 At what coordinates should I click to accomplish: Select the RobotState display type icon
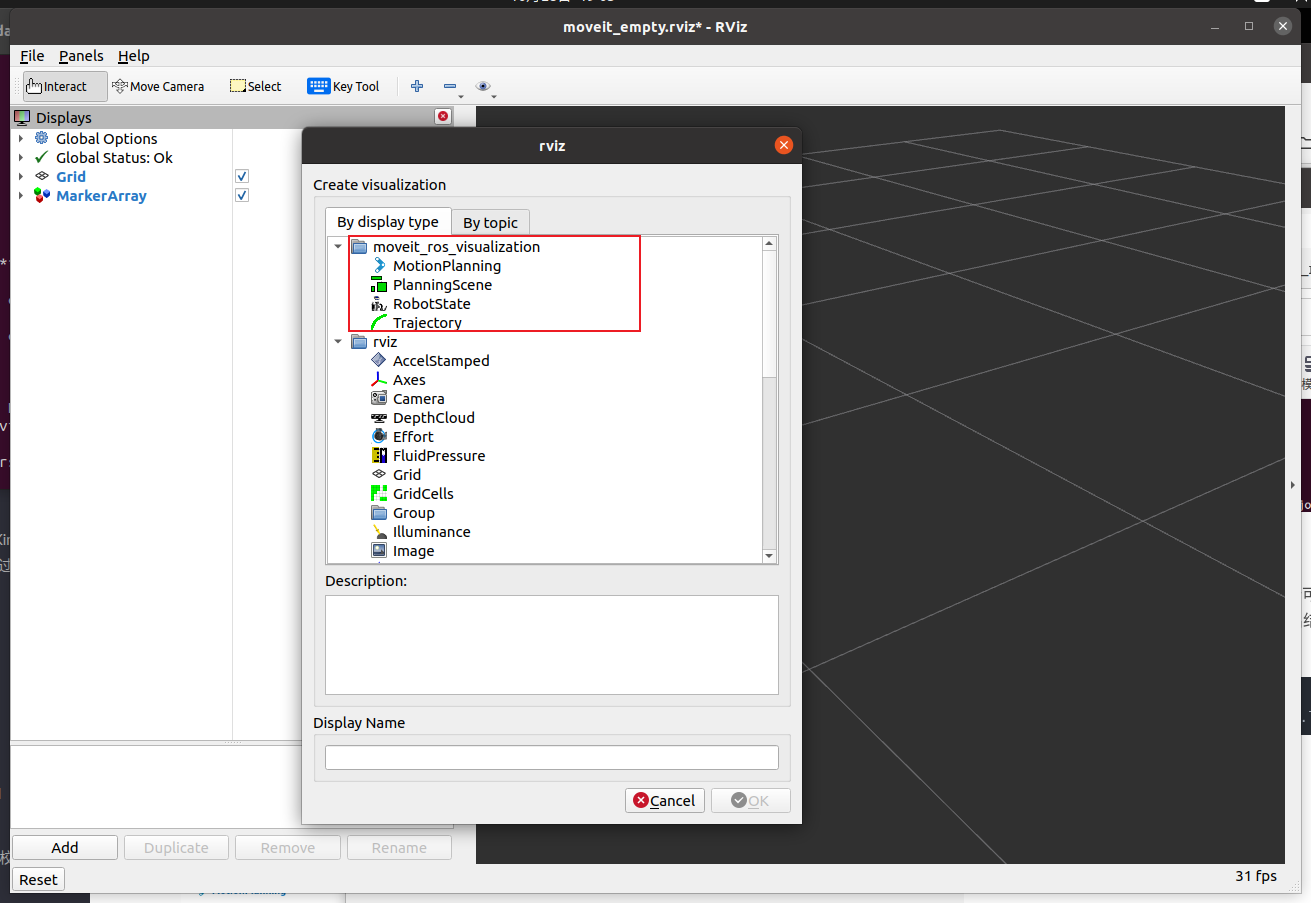click(x=379, y=304)
